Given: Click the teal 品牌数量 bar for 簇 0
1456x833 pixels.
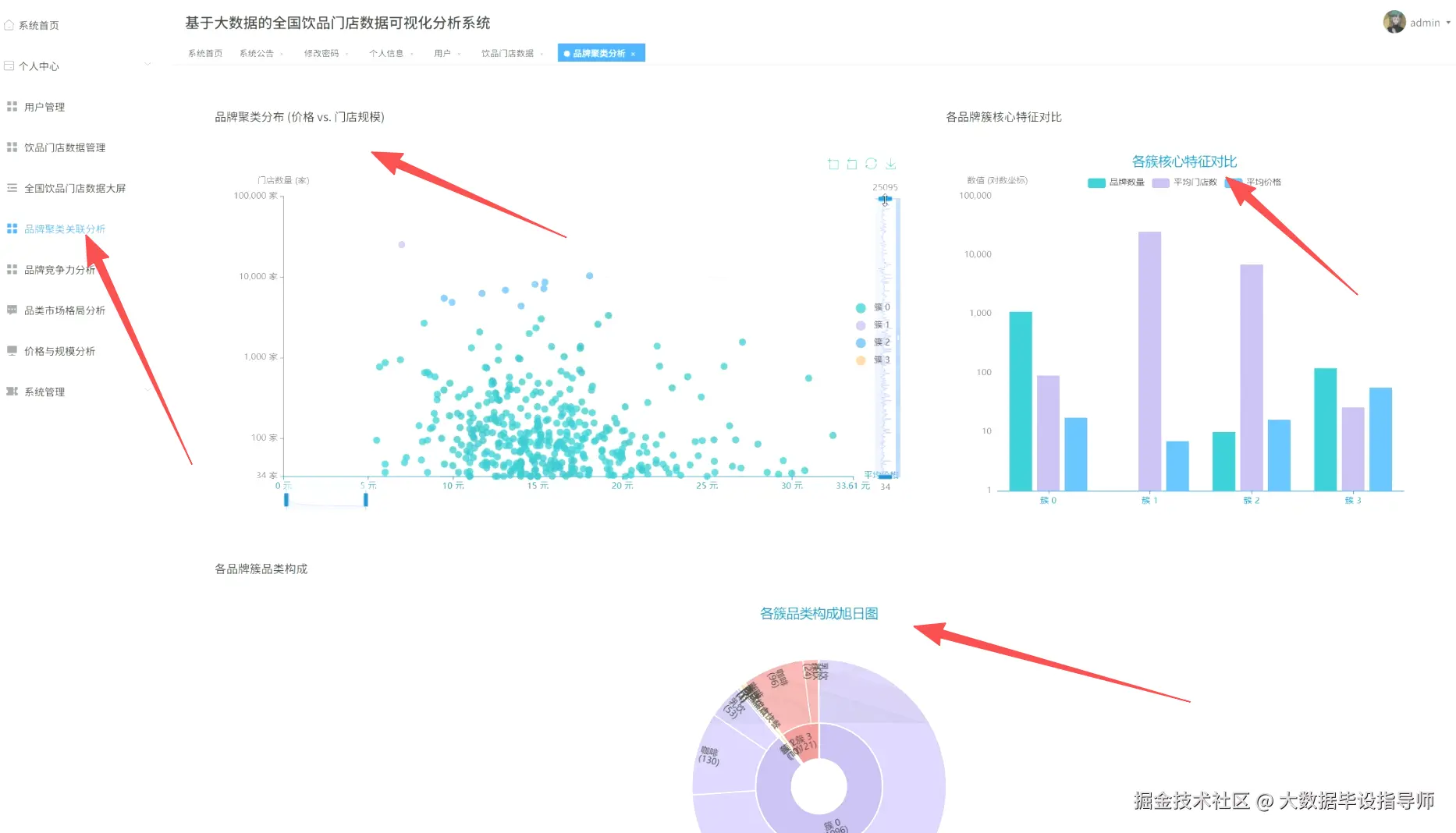Looking at the screenshot, I should pos(1021,401).
